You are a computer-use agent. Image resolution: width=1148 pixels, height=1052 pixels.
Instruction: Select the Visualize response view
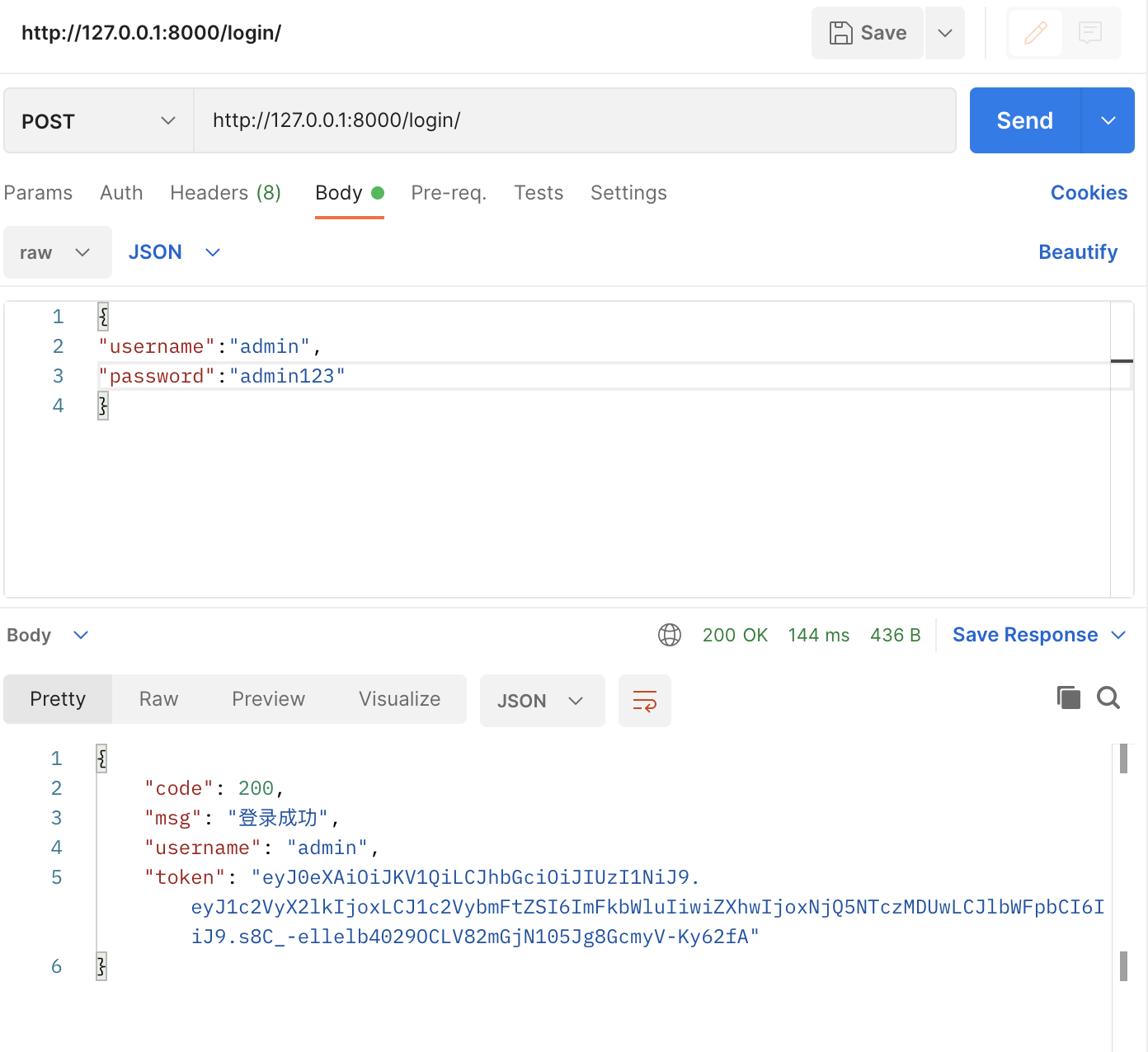tap(399, 699)
